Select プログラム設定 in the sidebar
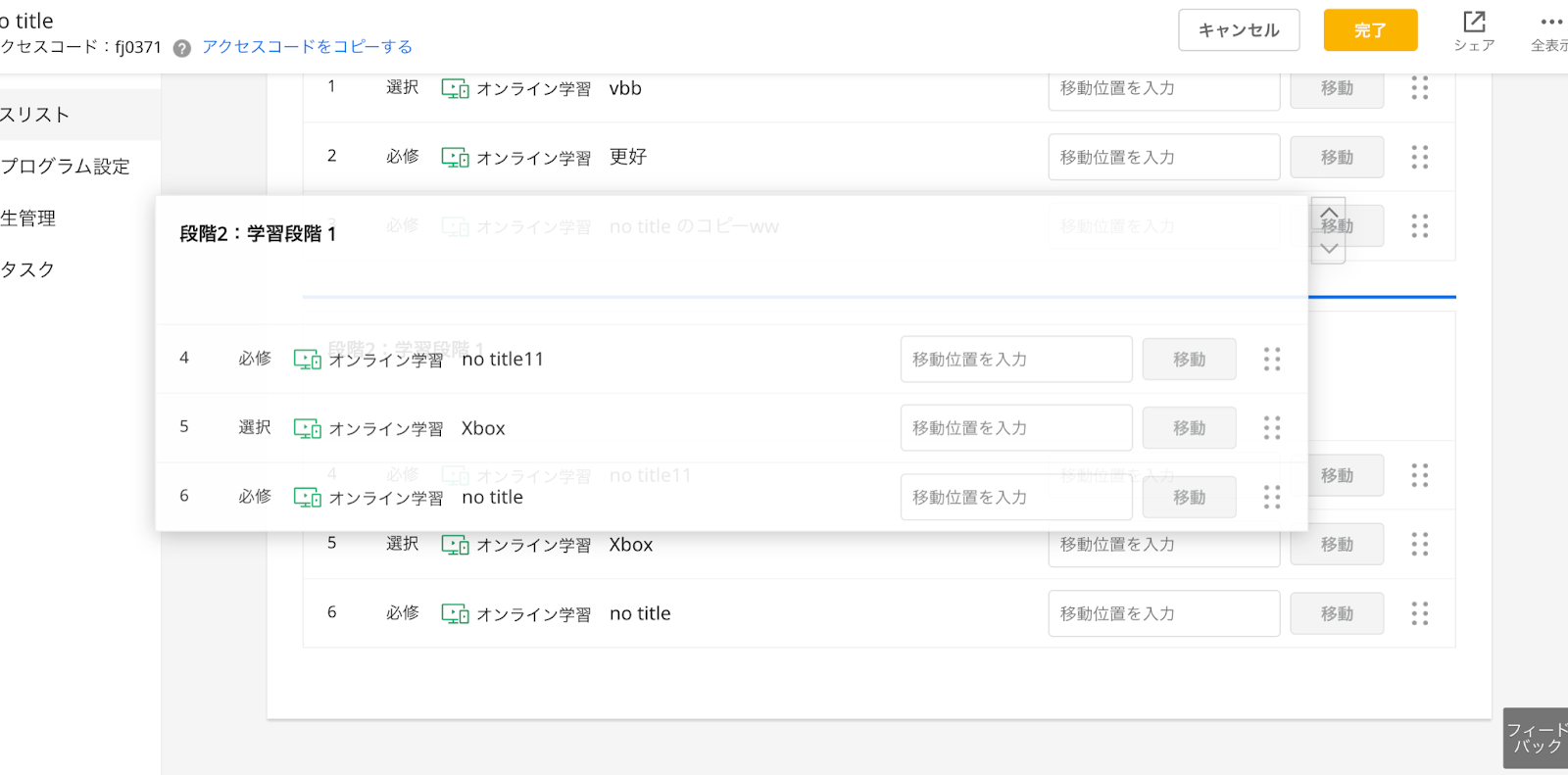Image resolution: width=1568 pixels, height=775 pixels. pyautogui.click(x=65, y=167)
